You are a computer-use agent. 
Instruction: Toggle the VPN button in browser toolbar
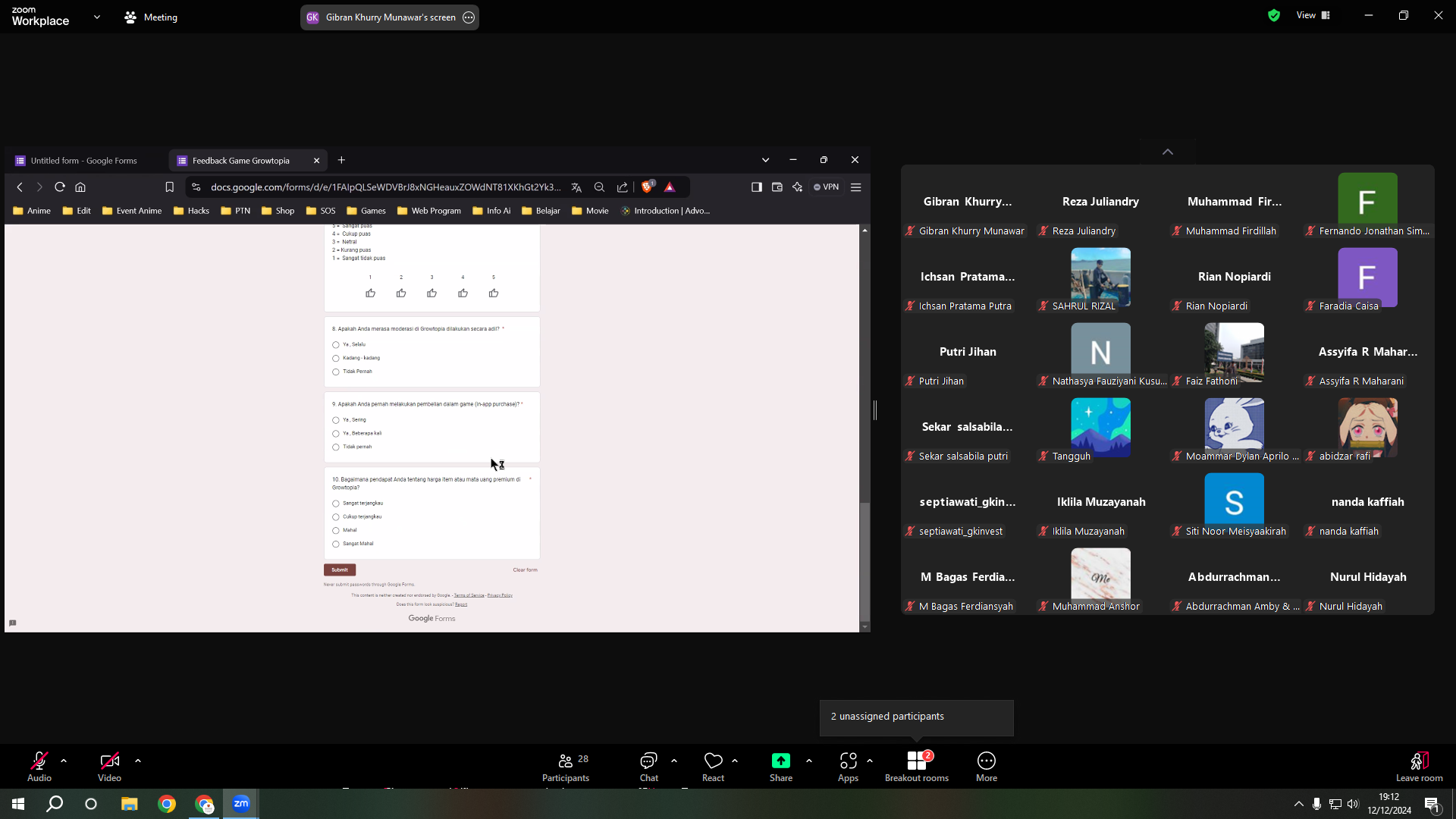click(x=827, y=187)
